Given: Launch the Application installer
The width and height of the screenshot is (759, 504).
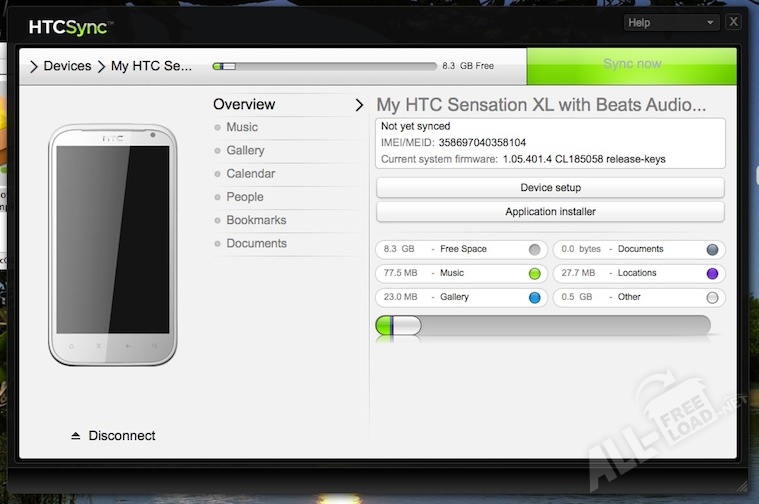Looking at the screenshot, I should [550, 212].
